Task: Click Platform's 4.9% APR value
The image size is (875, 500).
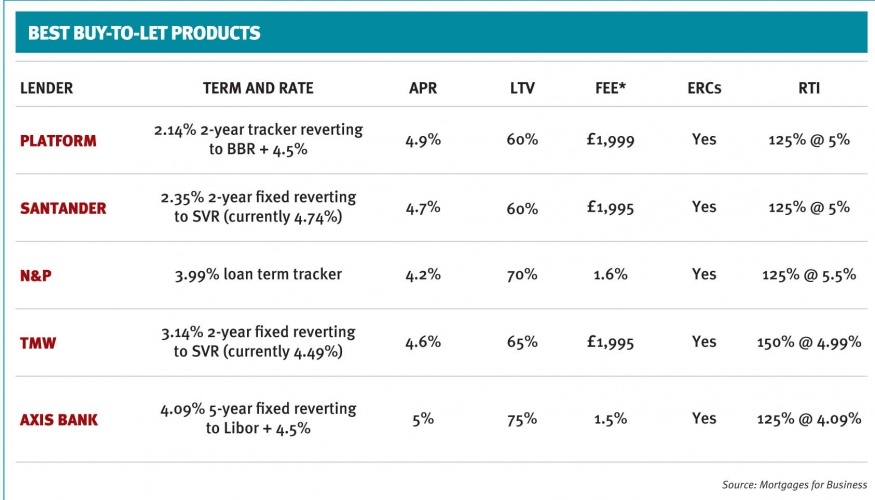Action: 423,140
